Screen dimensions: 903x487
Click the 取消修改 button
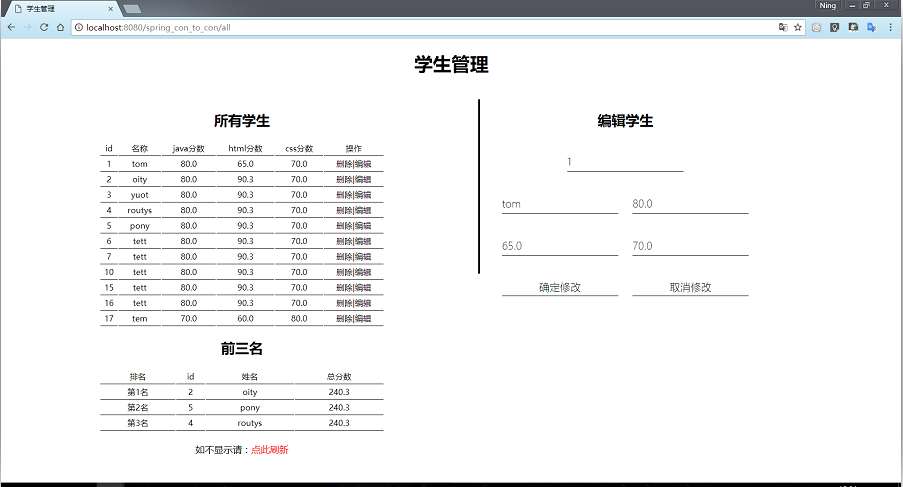pos(690,287)
